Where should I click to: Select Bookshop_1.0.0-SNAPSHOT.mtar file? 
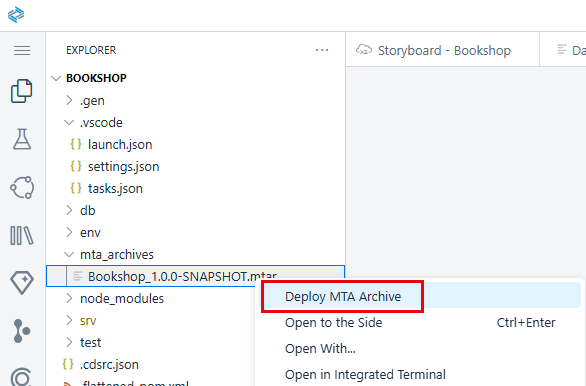[182, 277]
